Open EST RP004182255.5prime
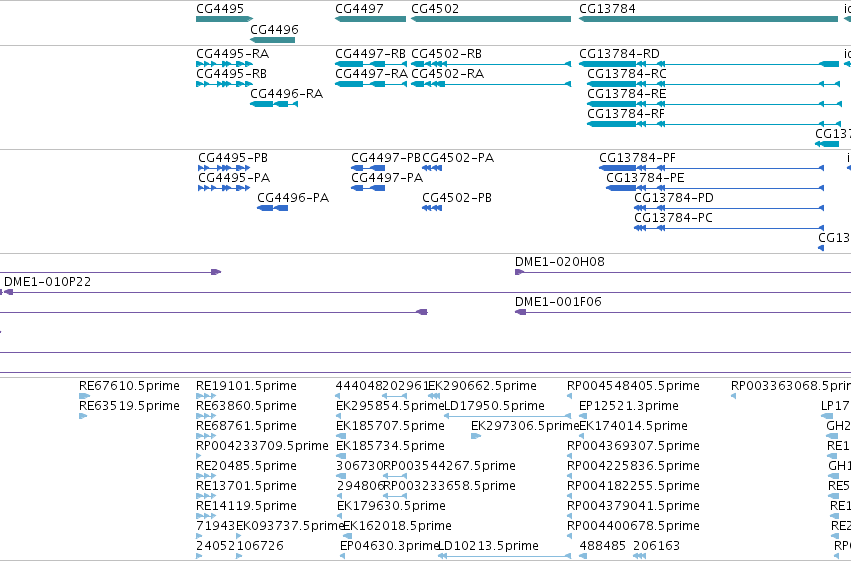 coord(569,496)
